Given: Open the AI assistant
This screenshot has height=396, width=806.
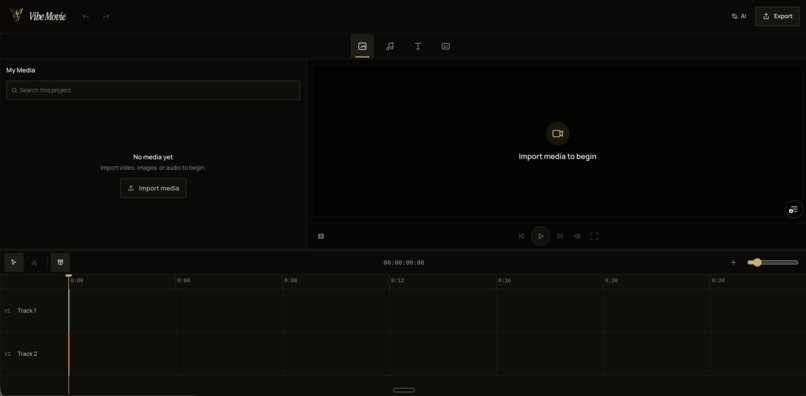Looking at the screenshot, I should tap(739, 16).
